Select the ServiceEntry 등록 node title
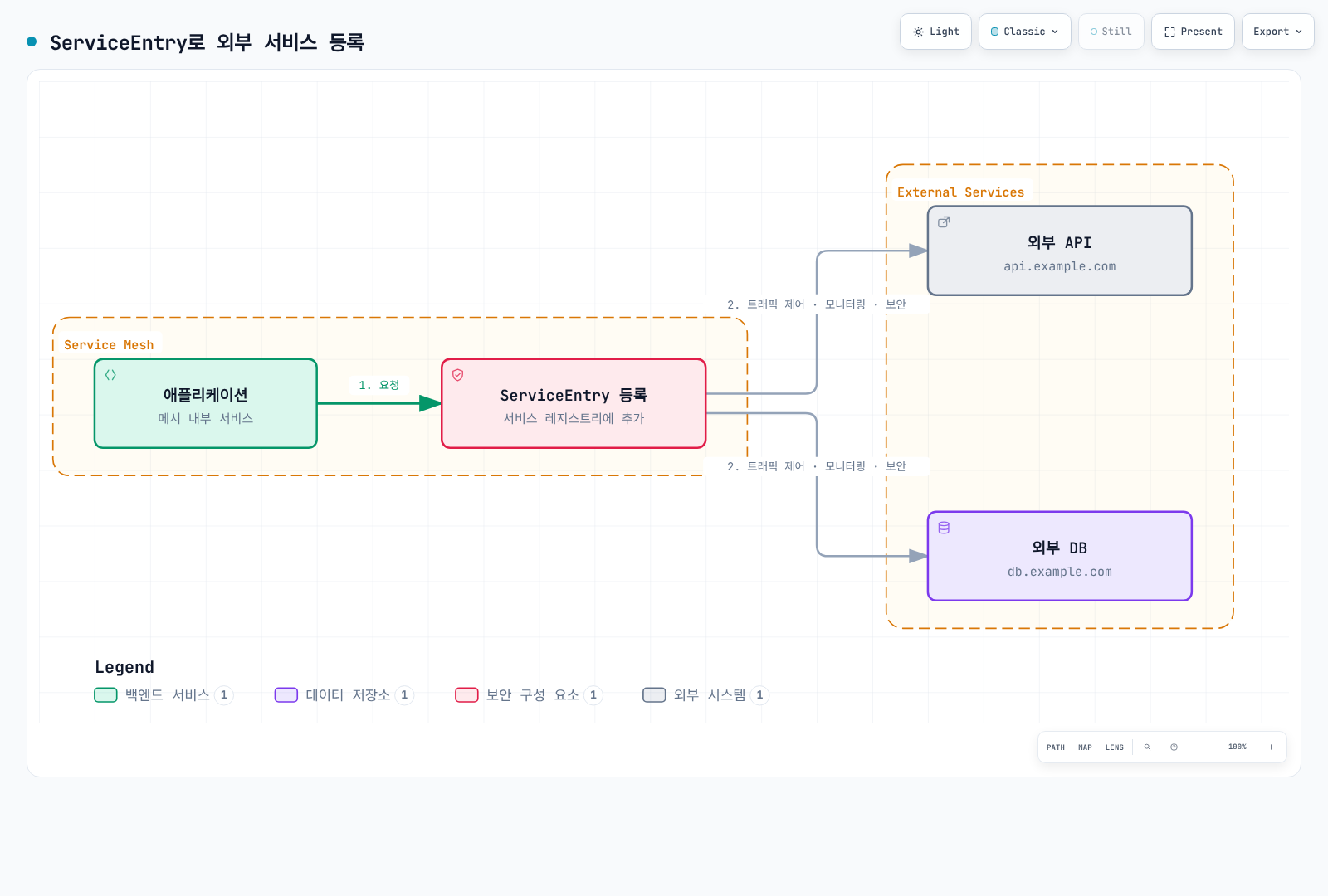This screenshot has height=896, width=1328. coord(574,395)
